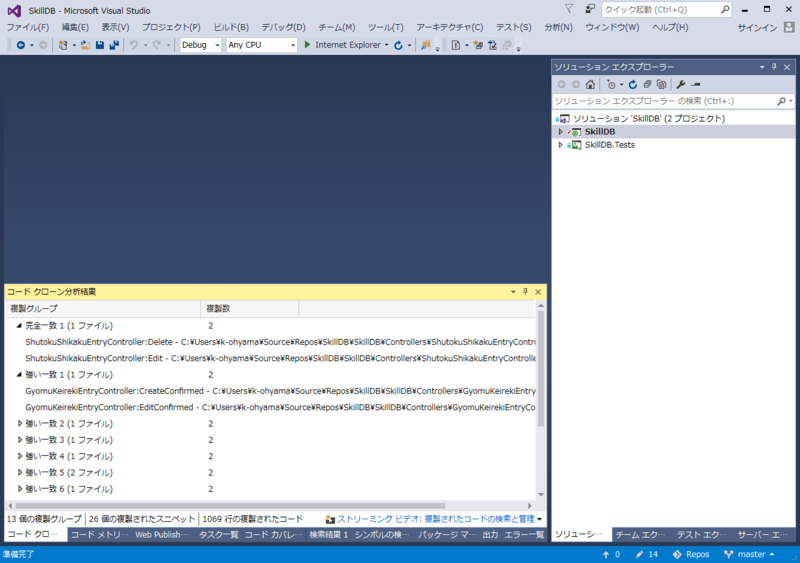Image resolution: width=800 pixels, height=563 pixels.
Task: Open the Internet Explorer browser dropdown arrow
Action: [x=386, y=45]
